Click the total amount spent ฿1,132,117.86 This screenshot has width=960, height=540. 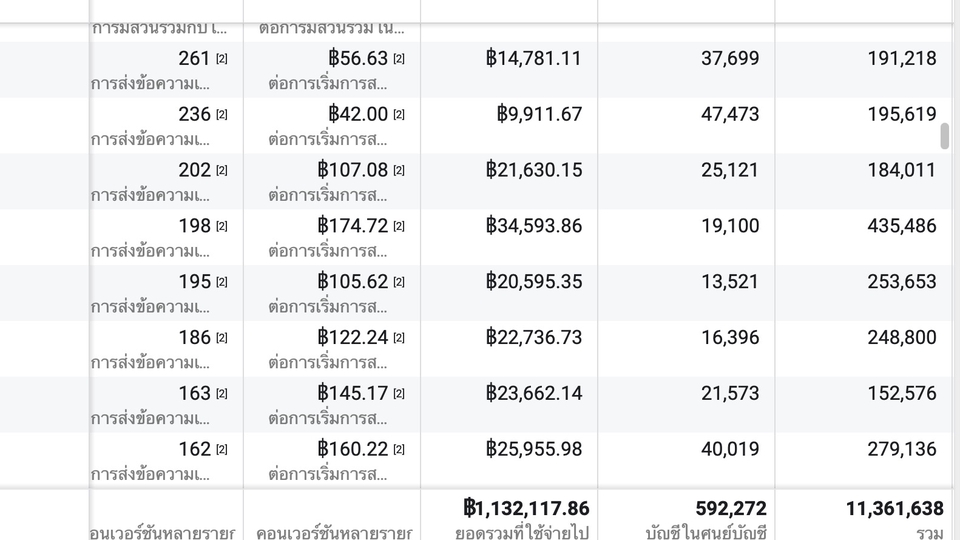coord(526,509)
